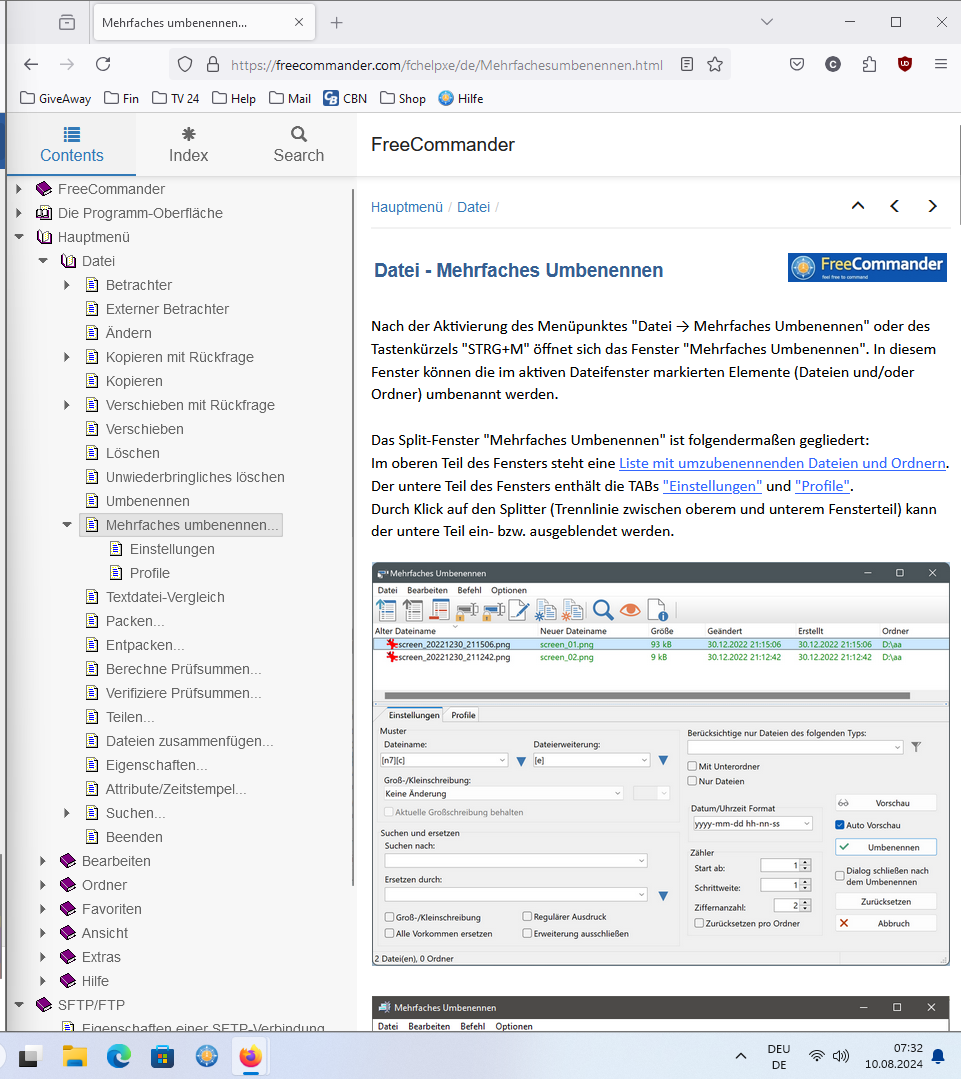The height and width of the screenshot is (1079, 961).
Task: Open Microsoft Store from taskbar
Action: pyautogui.click(x=162, y=1056)
